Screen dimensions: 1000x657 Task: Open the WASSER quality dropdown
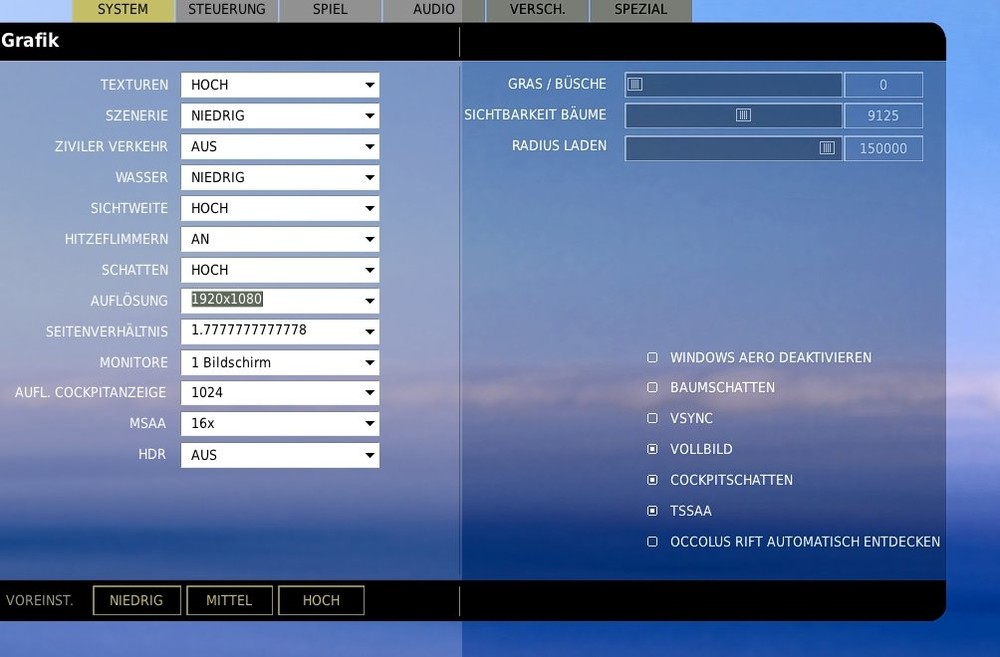tap(280, 177)
